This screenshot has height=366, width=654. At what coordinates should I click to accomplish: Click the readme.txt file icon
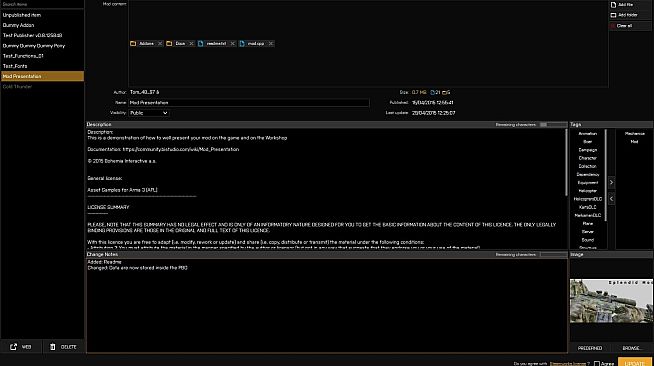[201, 43]
